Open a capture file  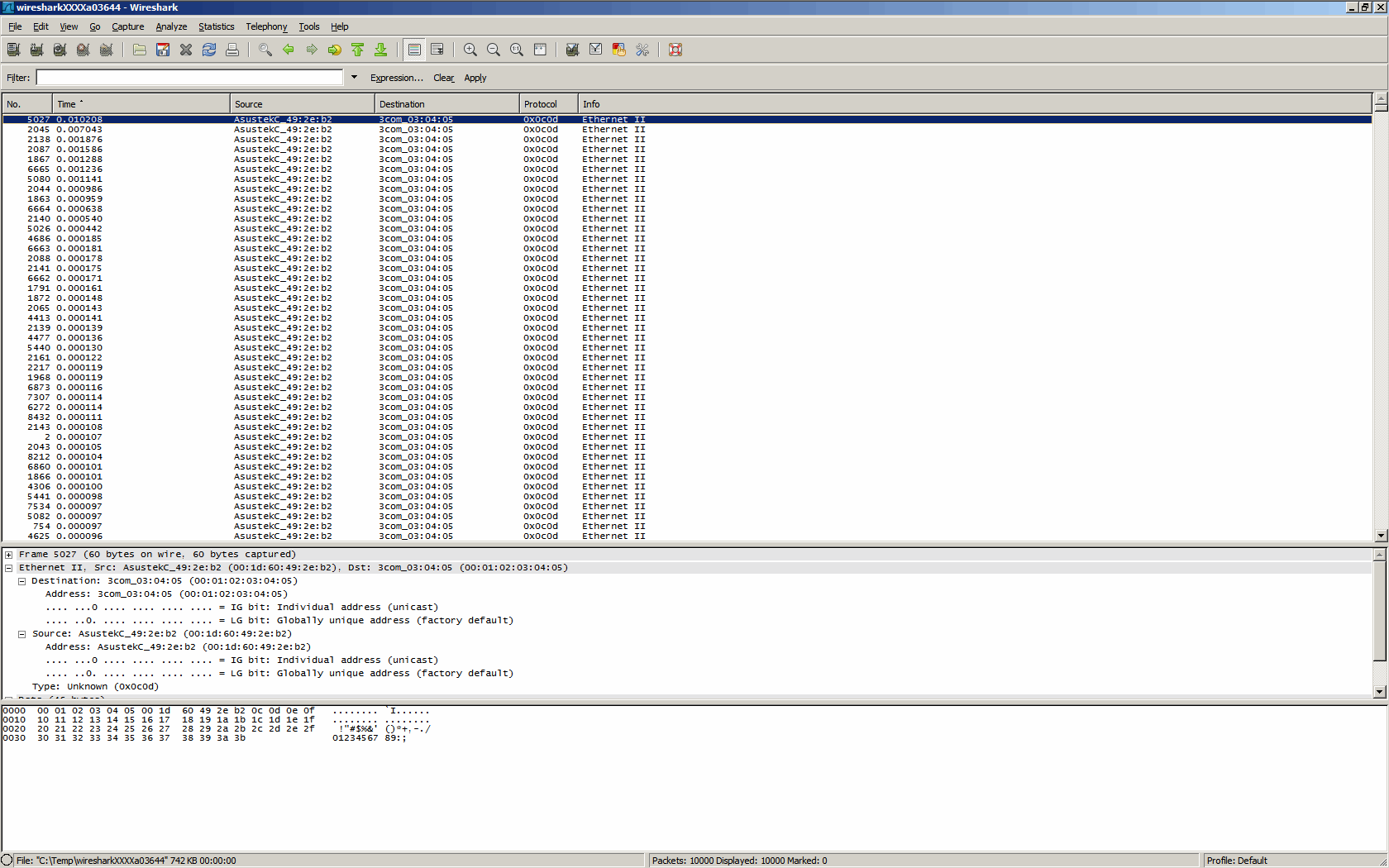[140, 50]
